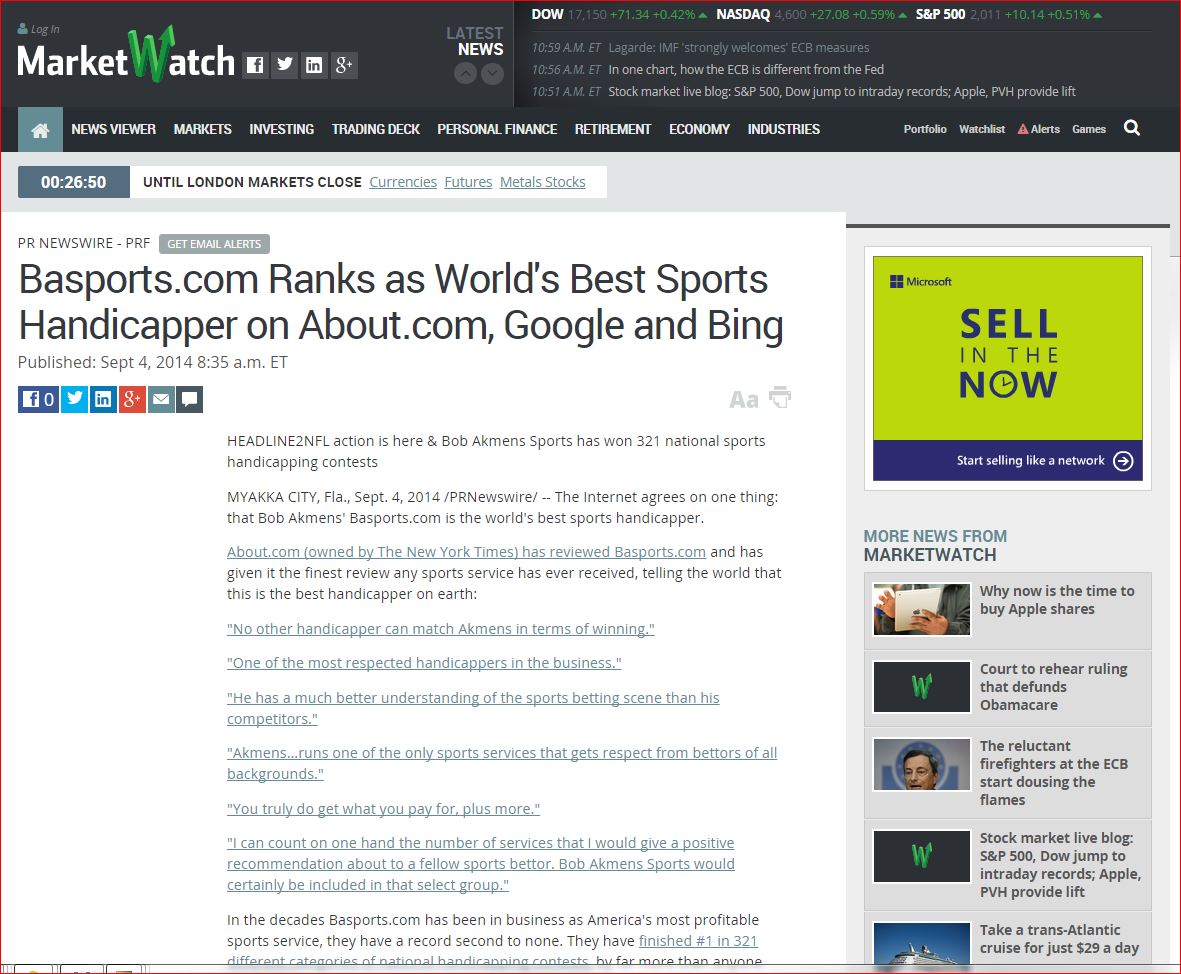Open 'Akmens...runs one of the only' link
The height and width of the screenshot is (974, 1181).
pyautogui.click(x=502, y=763)
